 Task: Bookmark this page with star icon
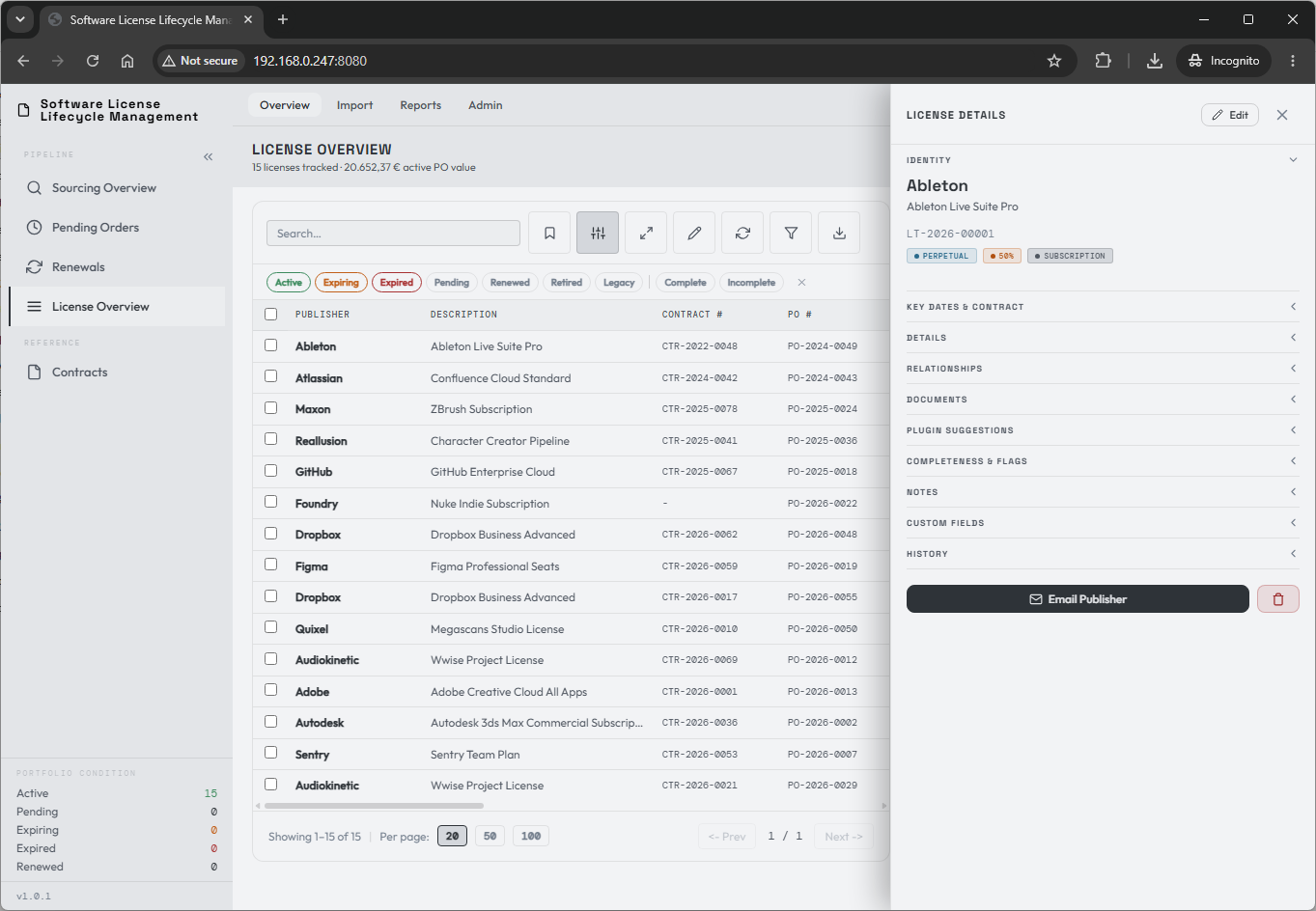(1054, 61)
